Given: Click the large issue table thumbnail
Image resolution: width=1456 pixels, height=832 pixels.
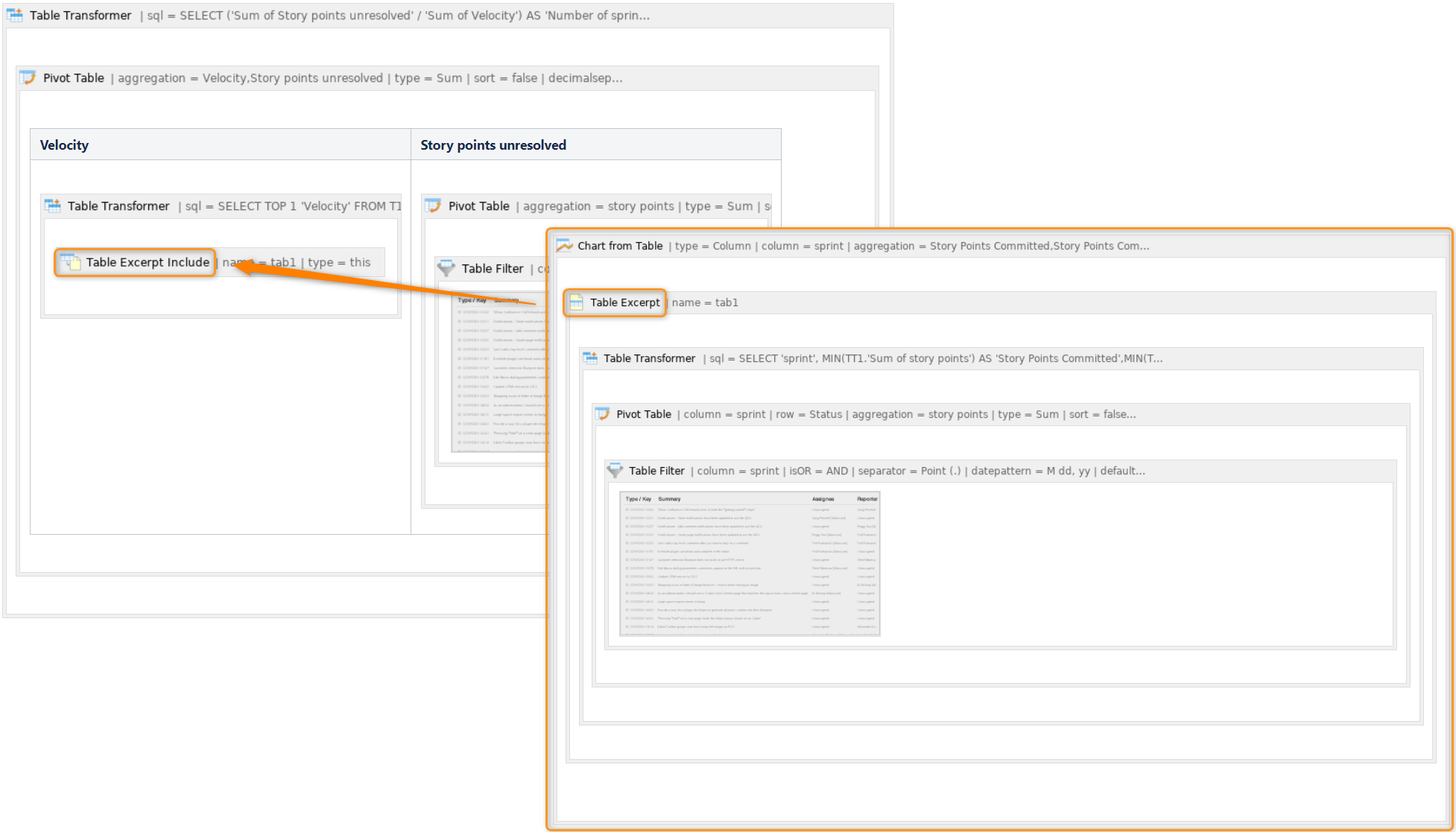Looking at the screenshot, I should (x=750, y=563).
